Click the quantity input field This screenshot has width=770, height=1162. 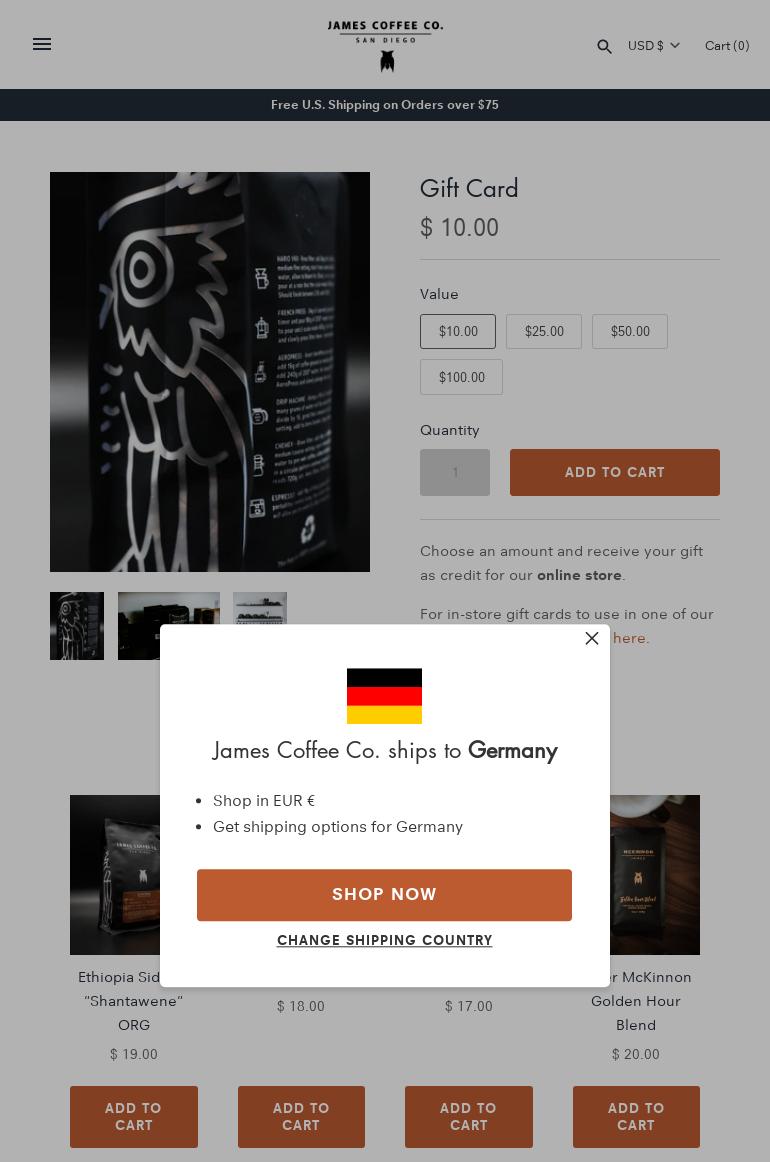[455, 472]
